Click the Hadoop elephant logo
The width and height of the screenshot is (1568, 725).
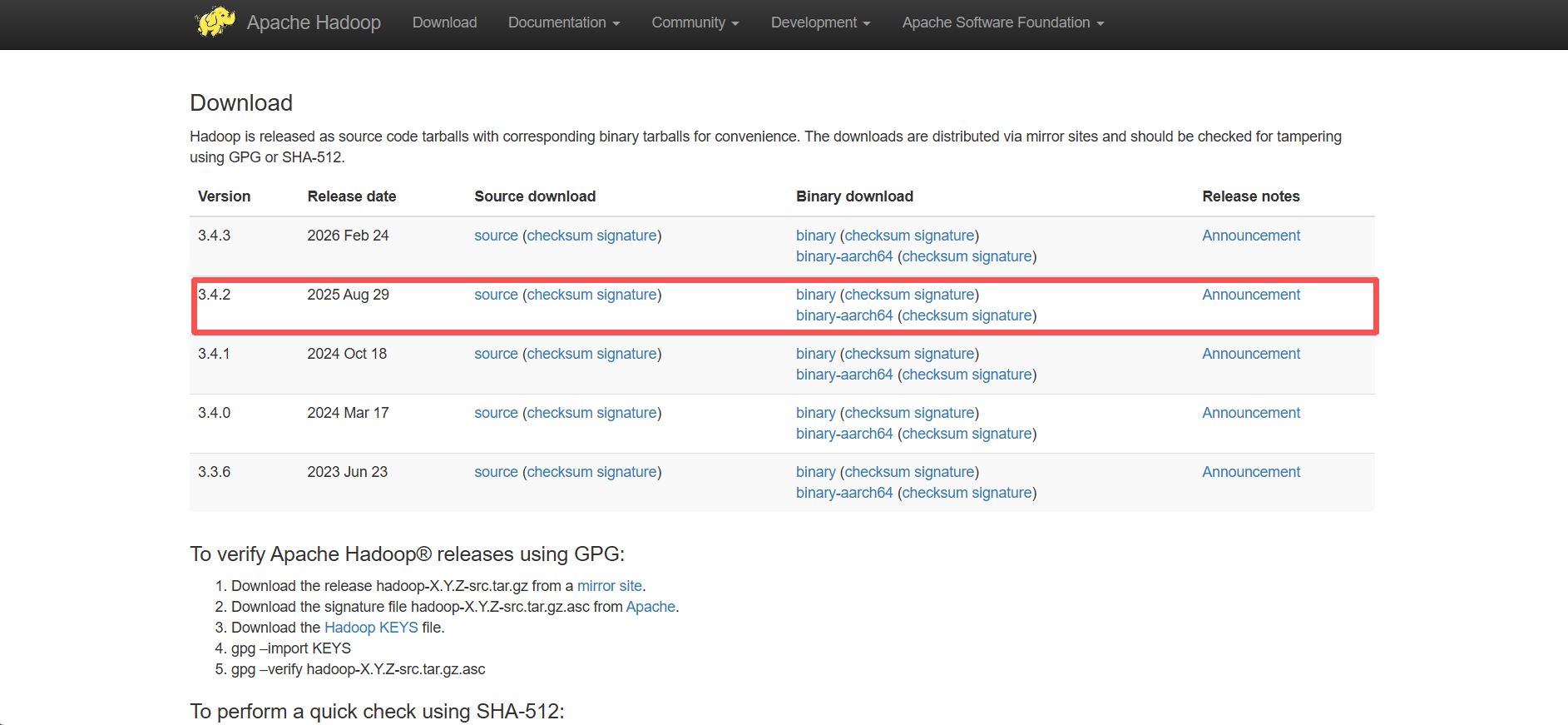[215, 22]
